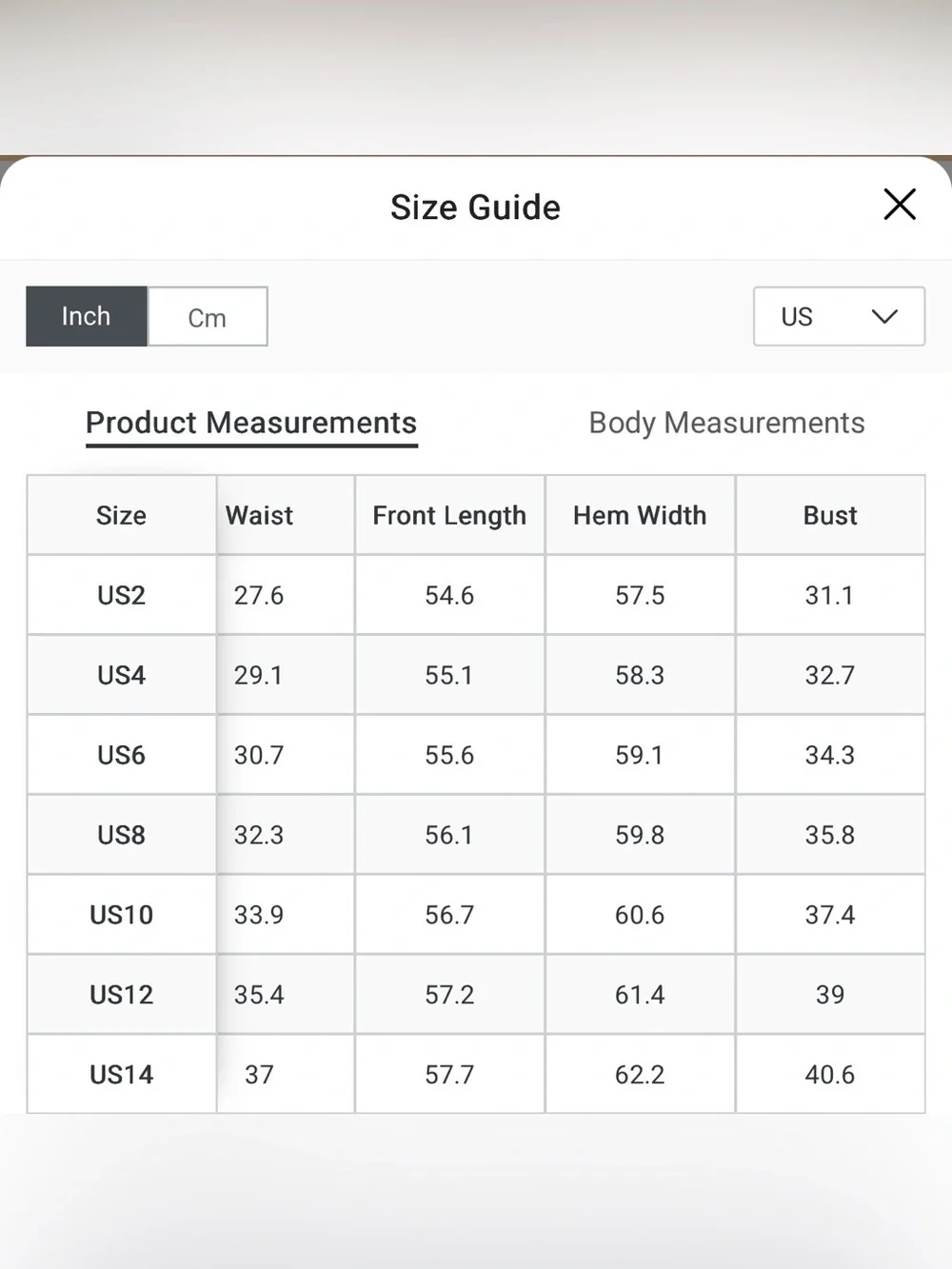Click the Size Guide title text
Viewport: 952px width, 1269px height.
pos(475,207)
